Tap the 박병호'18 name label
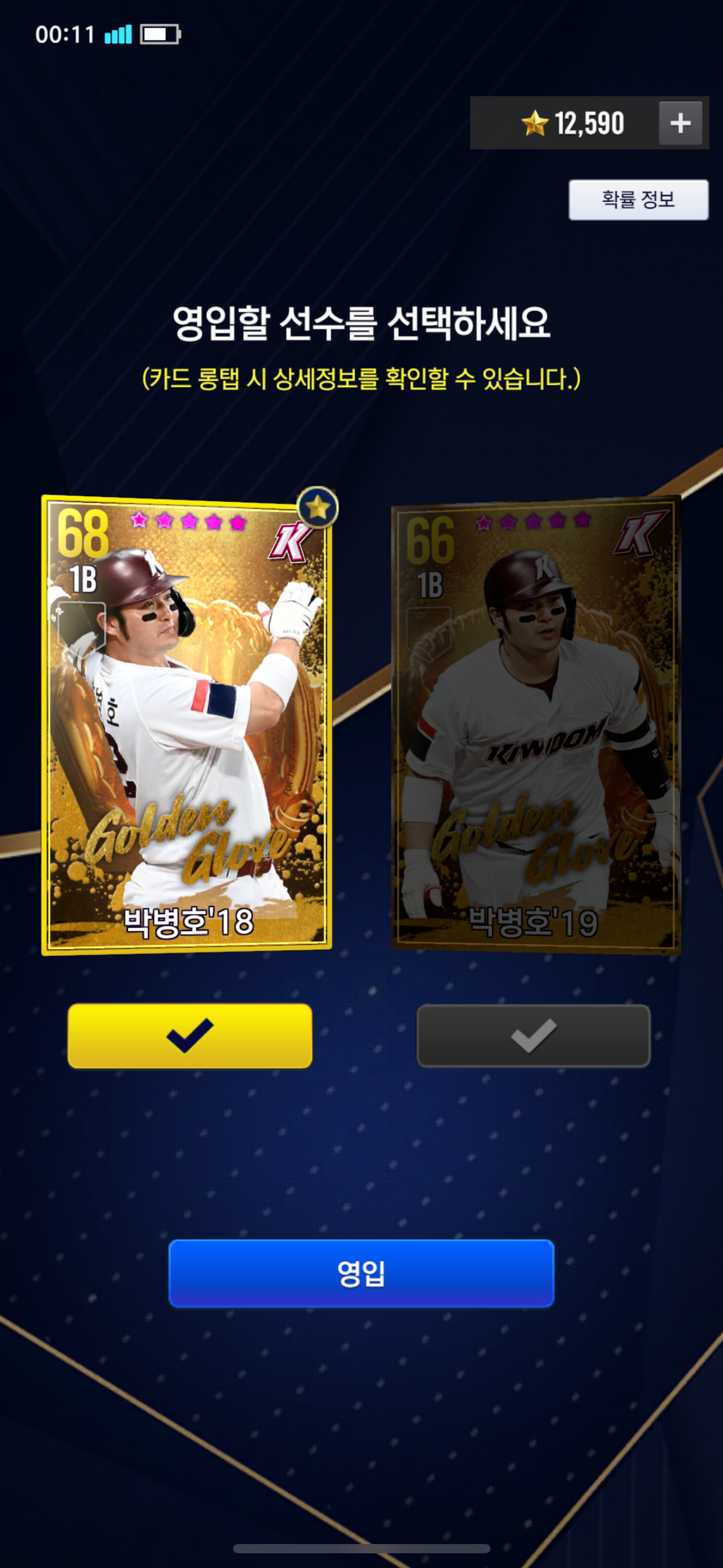The height and width of the screenshot is (1568, 723). (x=188, y=921)
